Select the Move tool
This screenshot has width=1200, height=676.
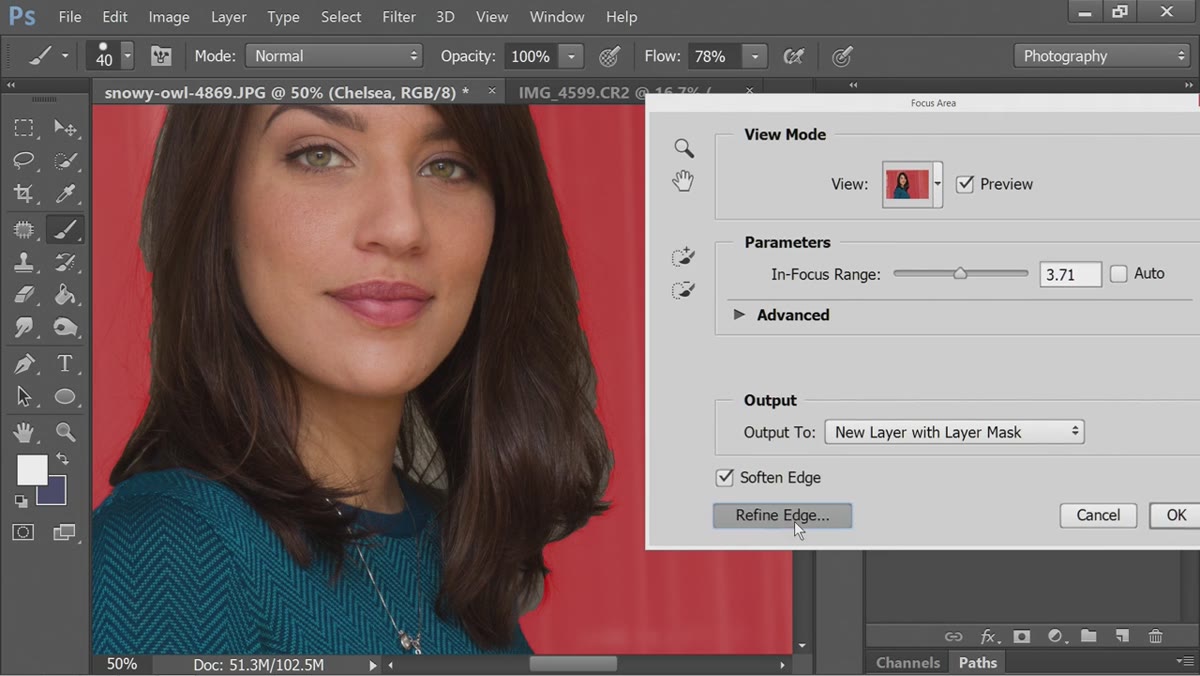(65, 128)
